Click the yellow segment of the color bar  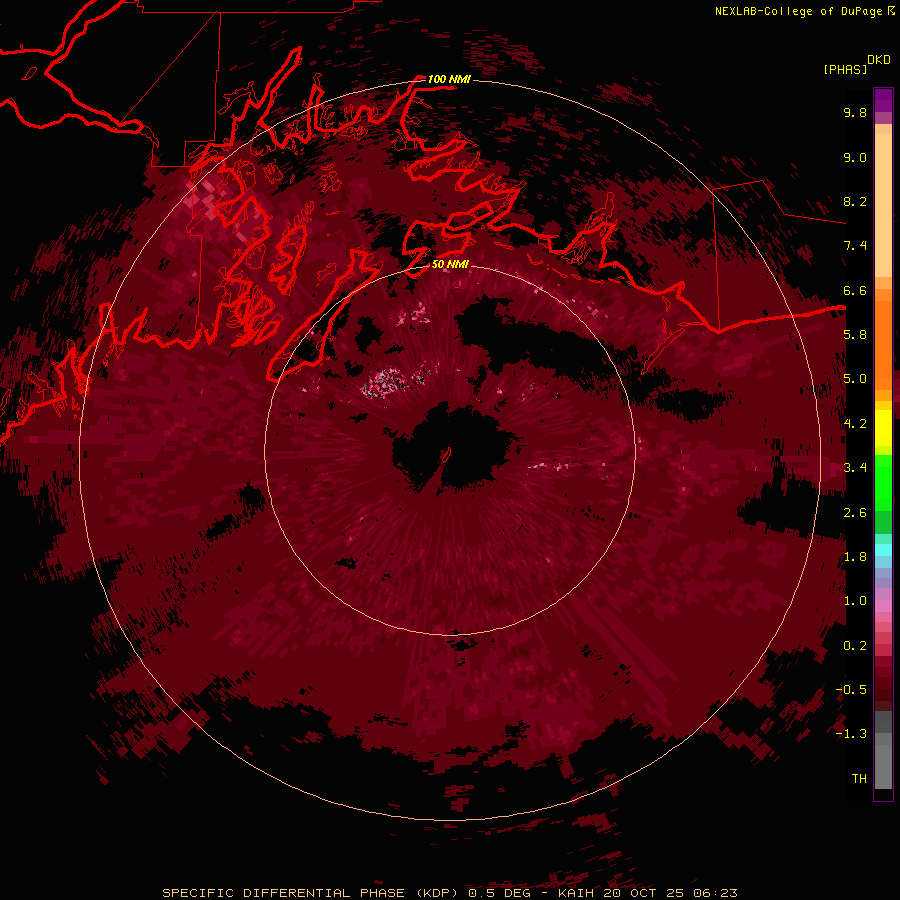[883, 428]
